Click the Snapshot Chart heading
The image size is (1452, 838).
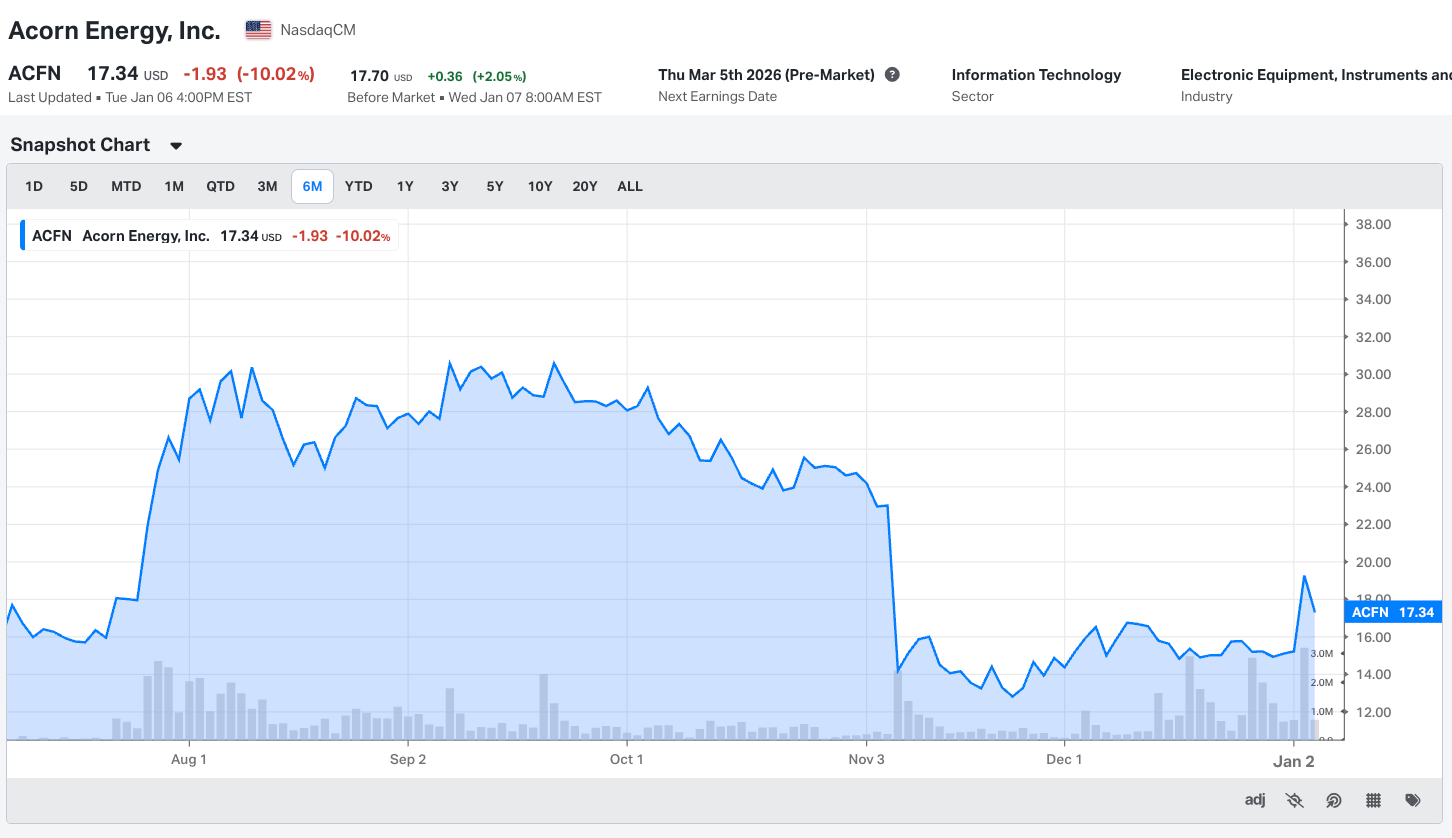(80, 145)
